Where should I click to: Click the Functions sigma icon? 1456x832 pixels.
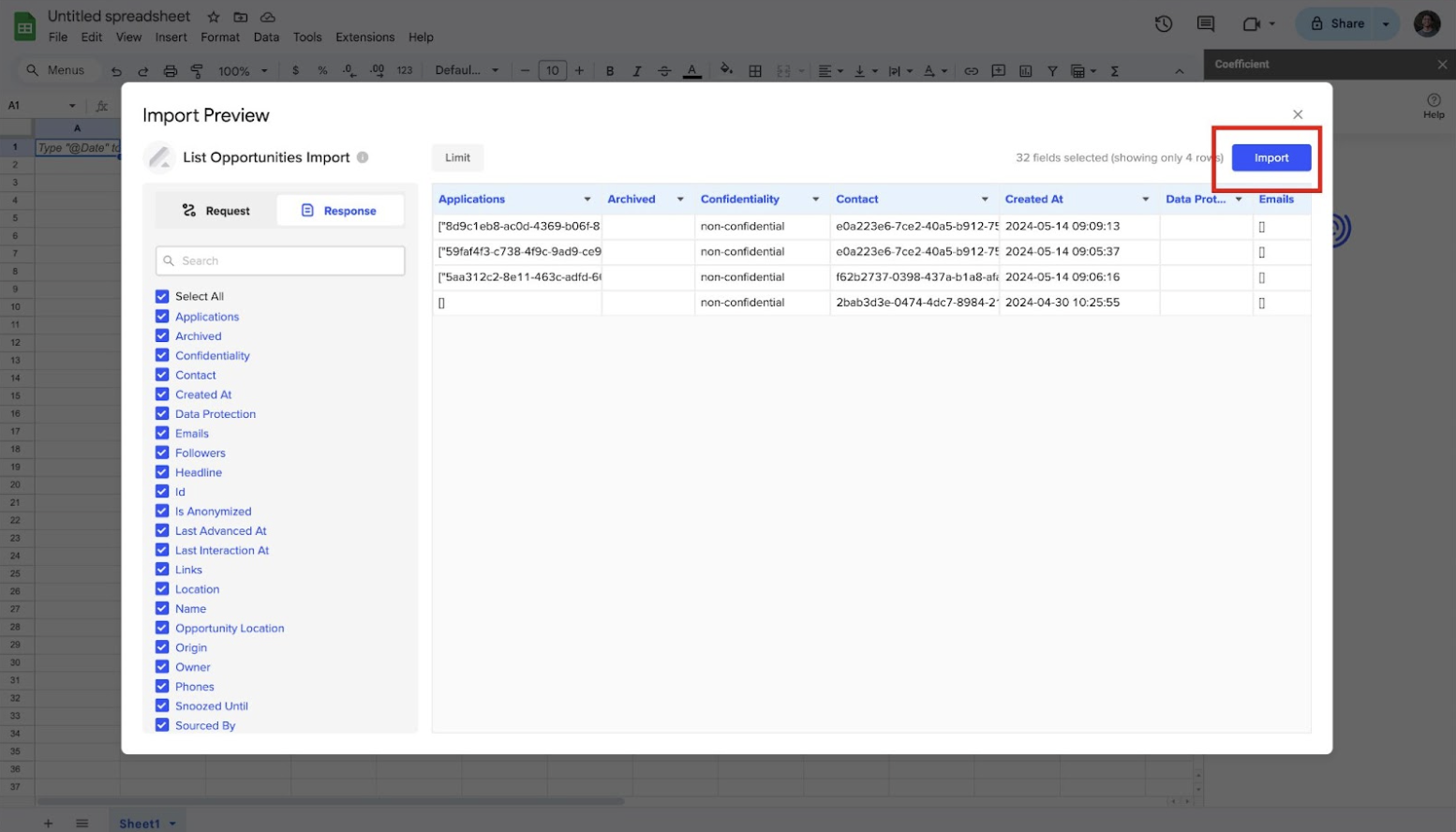point(1115,71)
